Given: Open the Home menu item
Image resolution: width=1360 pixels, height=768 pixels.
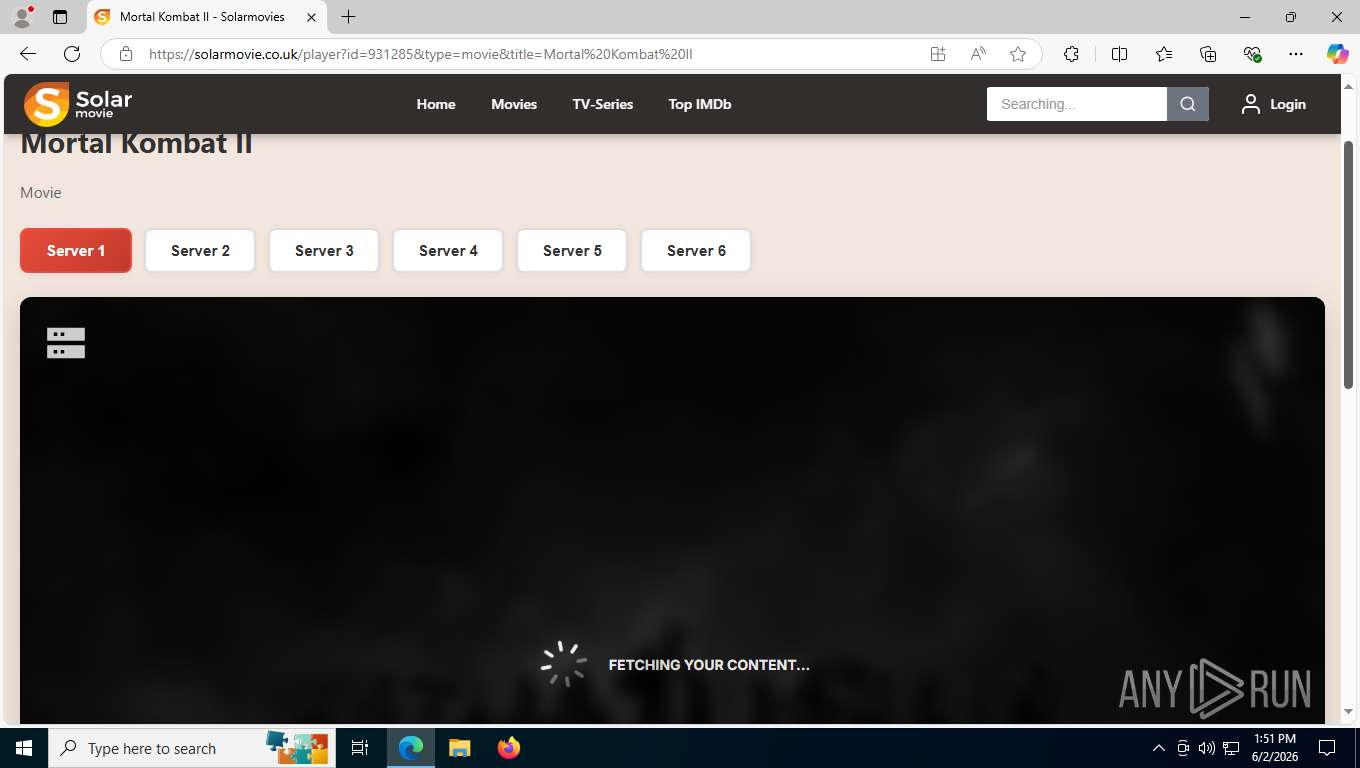Looking at the screenshot, I should pos(436,104).
